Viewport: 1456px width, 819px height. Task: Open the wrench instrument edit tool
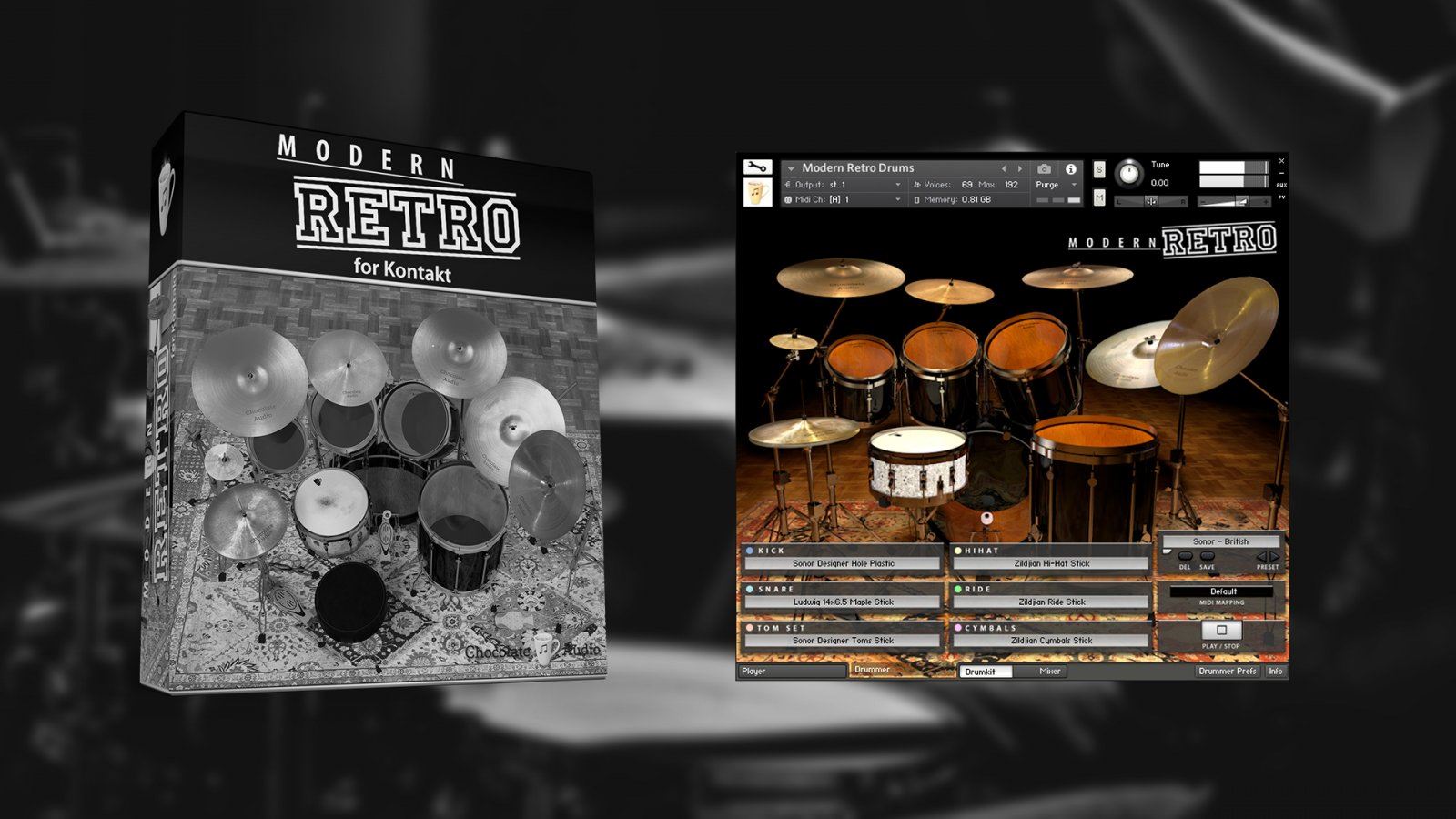pos(757,167)
